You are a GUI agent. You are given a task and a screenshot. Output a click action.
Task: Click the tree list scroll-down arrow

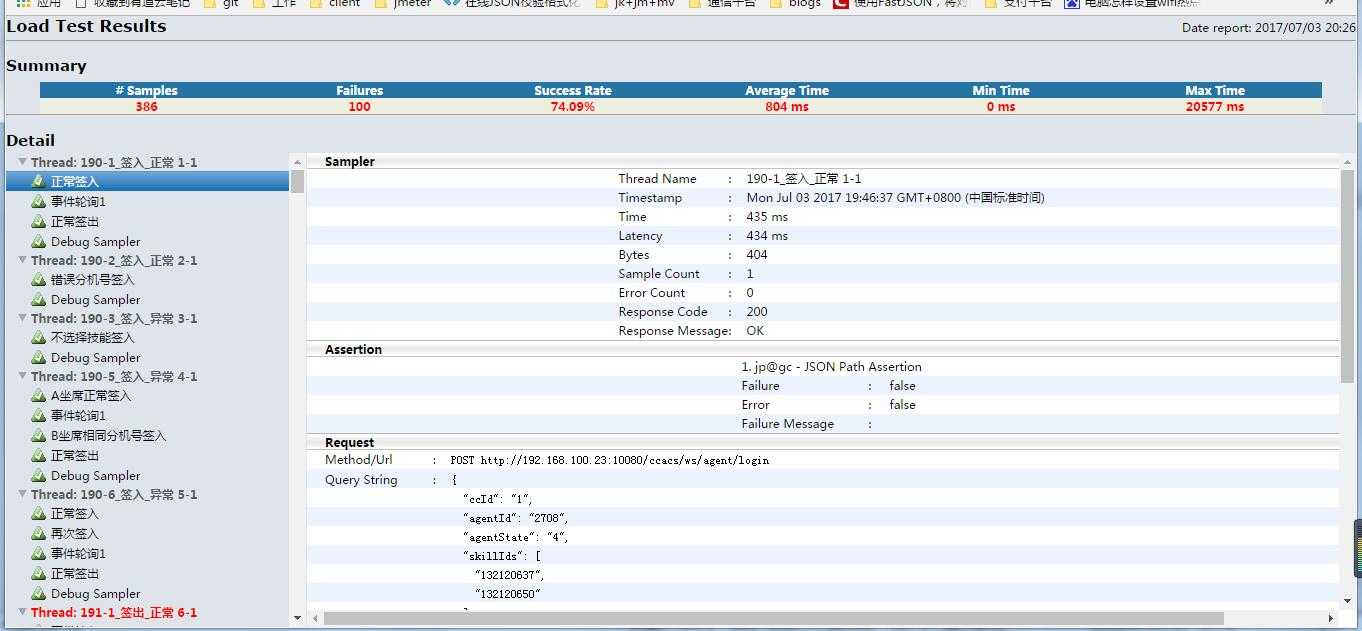[297, 618]
